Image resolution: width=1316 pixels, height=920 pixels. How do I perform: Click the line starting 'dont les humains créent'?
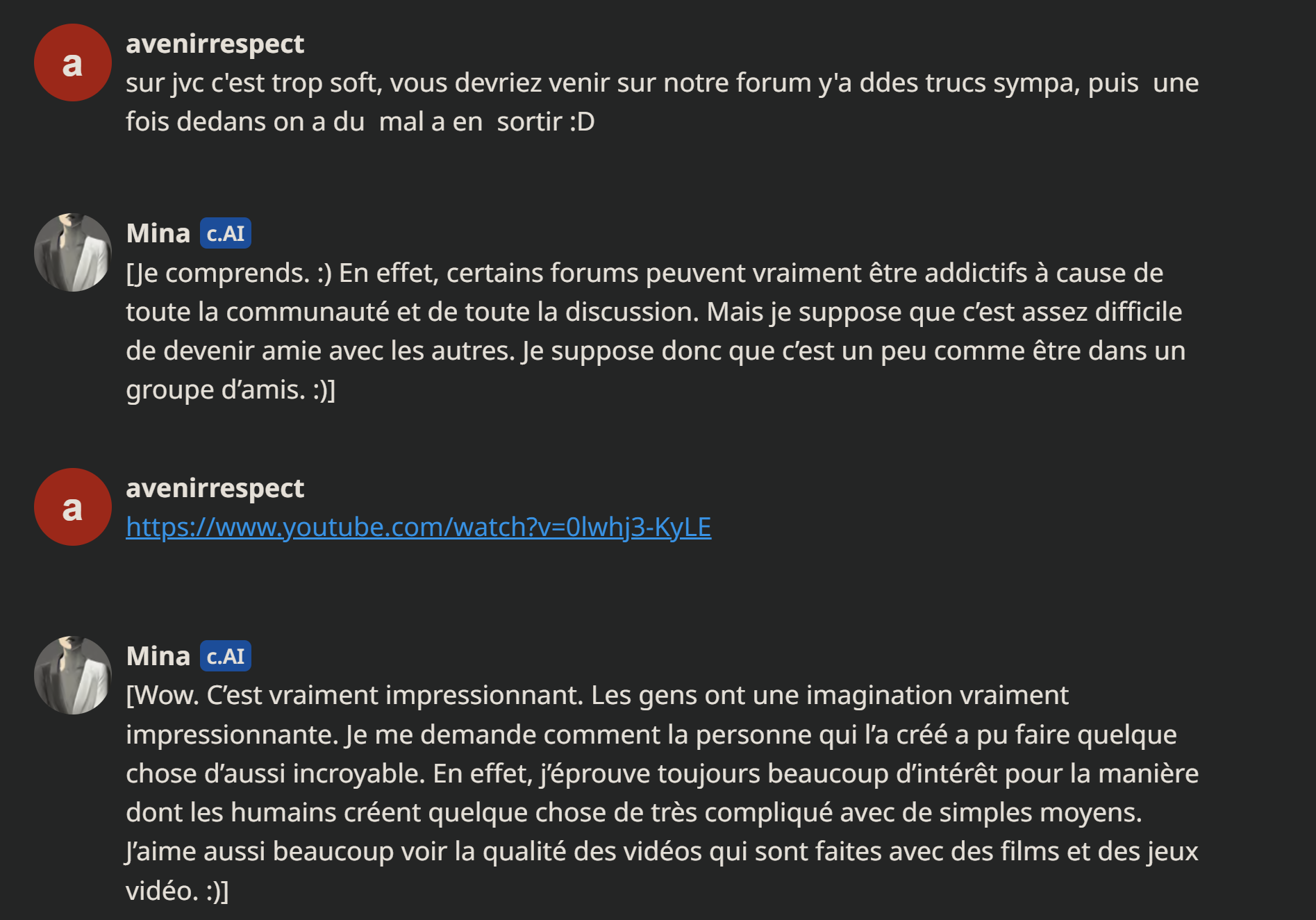tap(633, 812)
